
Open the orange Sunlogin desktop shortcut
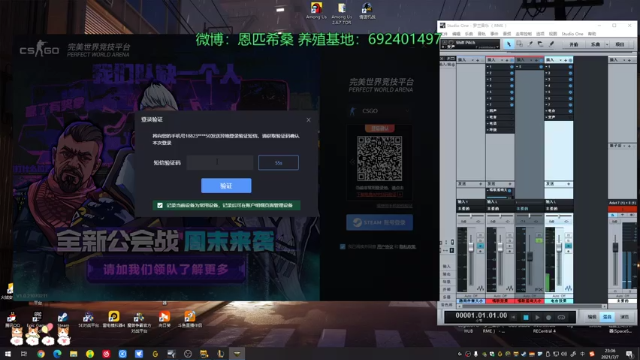point(164,320)
